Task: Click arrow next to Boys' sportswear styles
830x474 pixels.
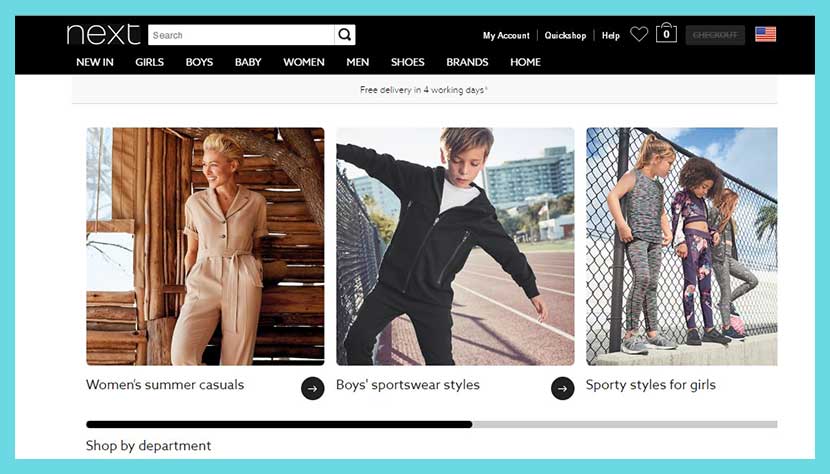Action: coord(563,388)
